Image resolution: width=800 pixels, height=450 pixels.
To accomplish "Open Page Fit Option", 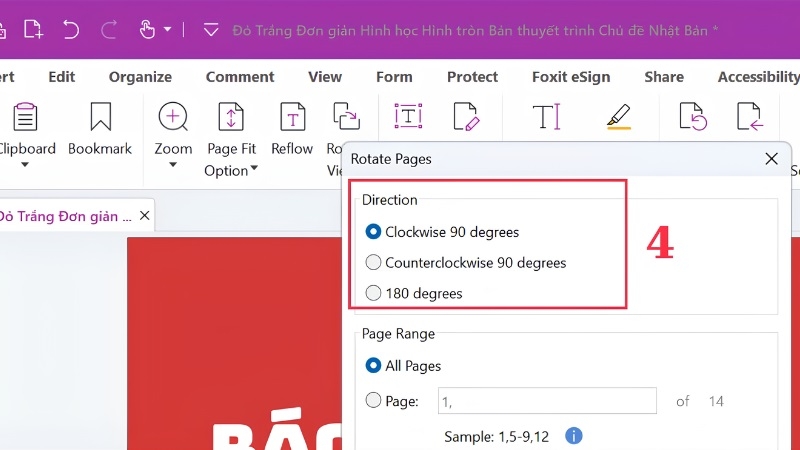I will tap(231, 138).
